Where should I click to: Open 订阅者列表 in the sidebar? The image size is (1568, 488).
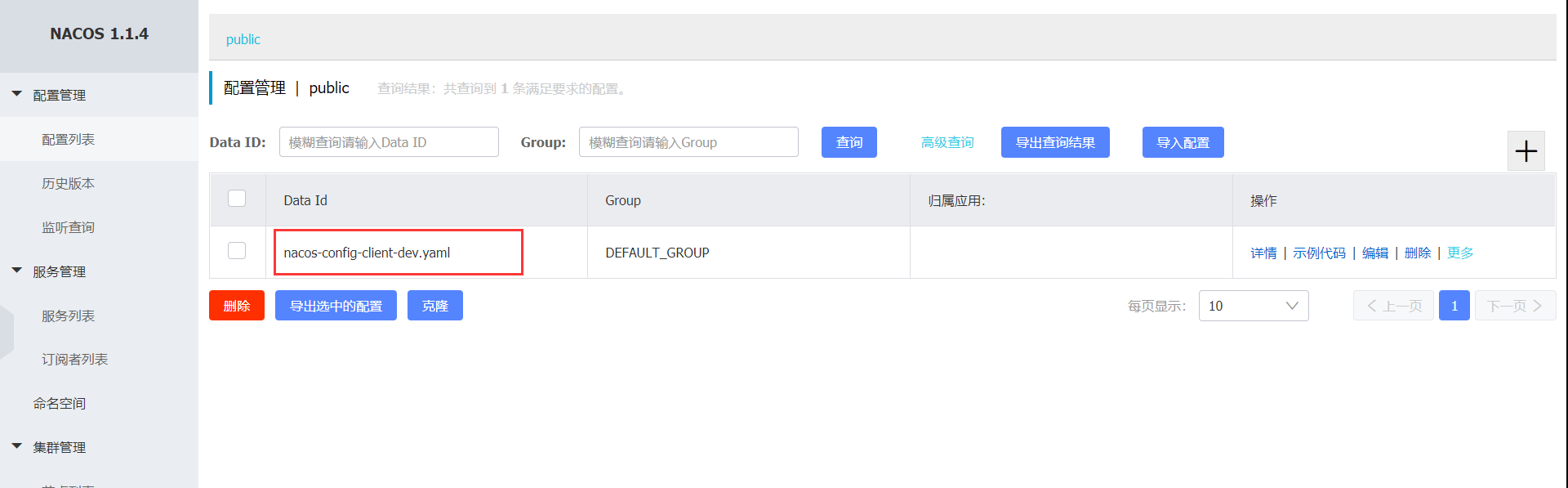pyautogui.click(x=75, y=360)
